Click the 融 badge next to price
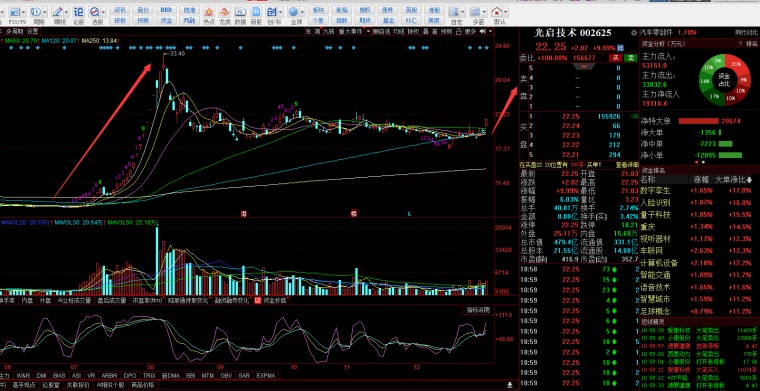This screenshot has height=391, width=760. (x=620, y=48)
